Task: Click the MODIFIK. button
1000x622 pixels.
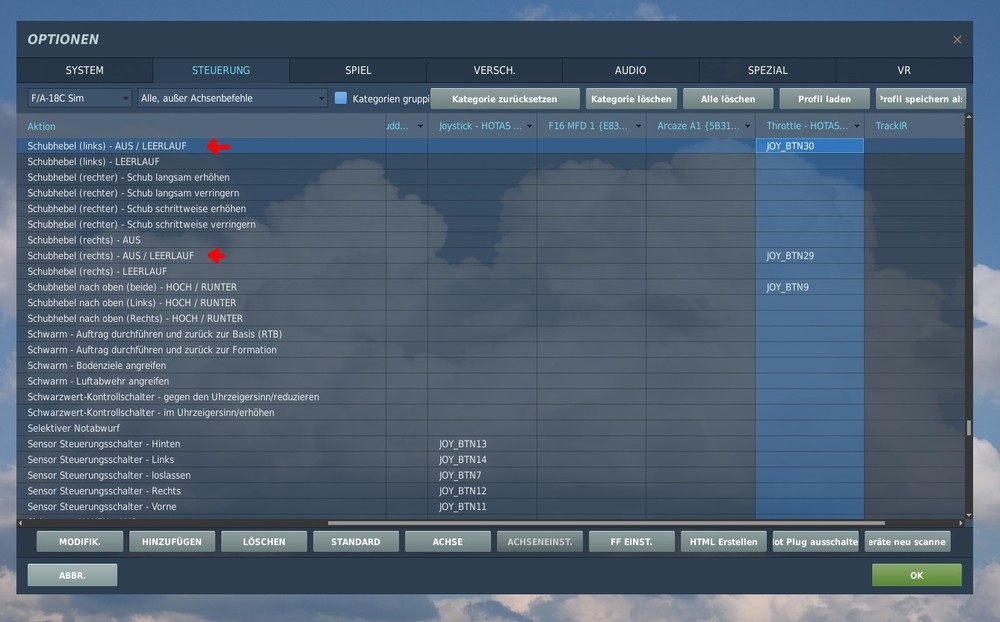Action: click(80, 542)
